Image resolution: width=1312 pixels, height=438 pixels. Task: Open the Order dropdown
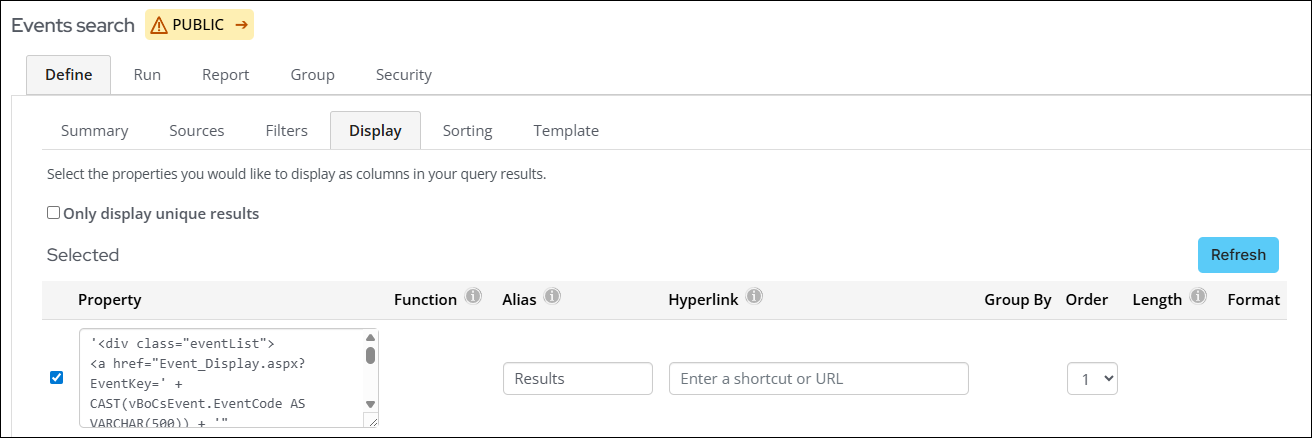pyautogui.click(x=1092, y=379)
